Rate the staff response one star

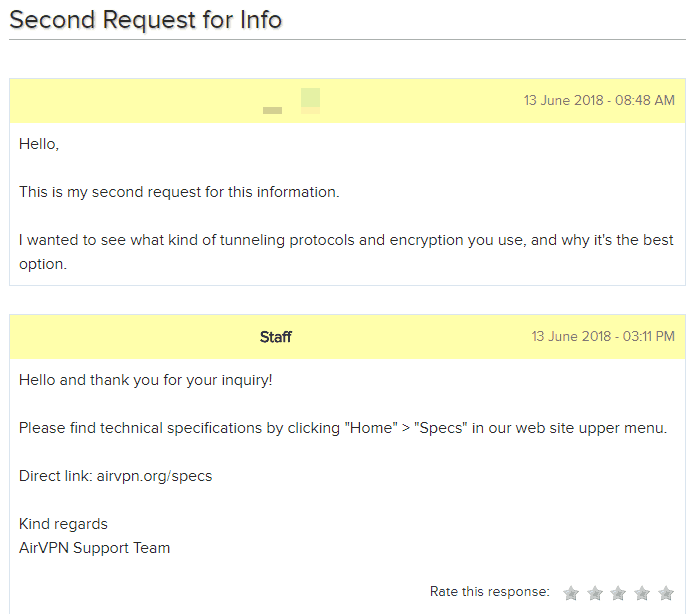pos(571,593)
